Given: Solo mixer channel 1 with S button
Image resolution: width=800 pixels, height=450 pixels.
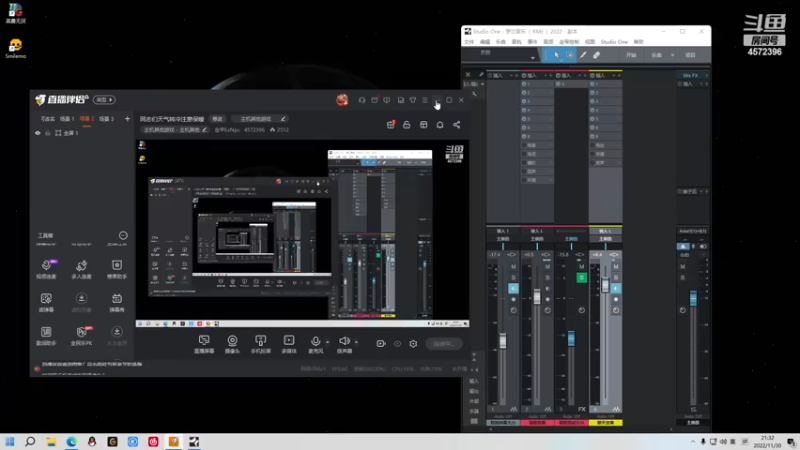Looking at the screenshot, I should pos(513,278).
